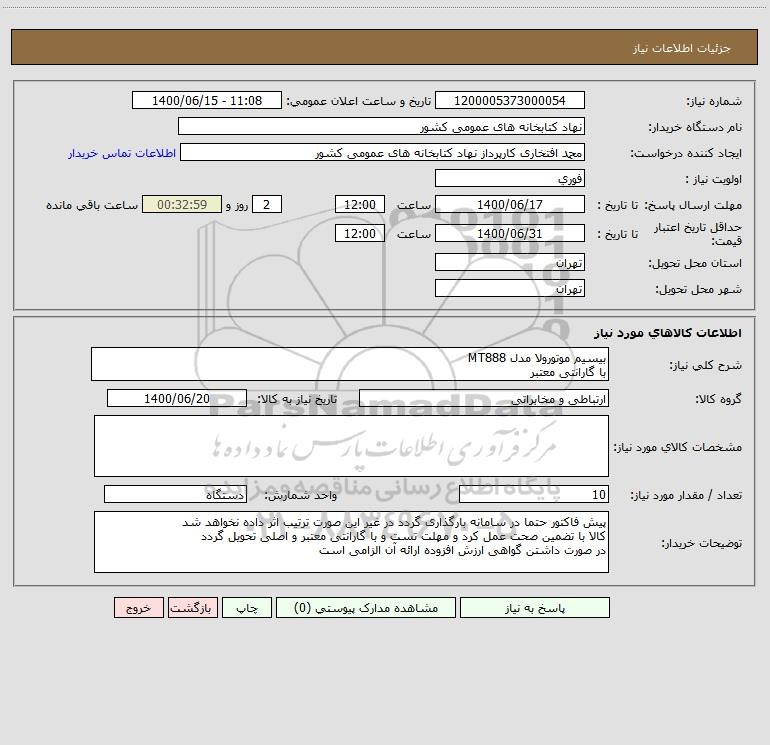This screenshot has height=745, width=770.
Task: Click the تاریخ نیاز به کالا label
Action: tap(297, 399)
